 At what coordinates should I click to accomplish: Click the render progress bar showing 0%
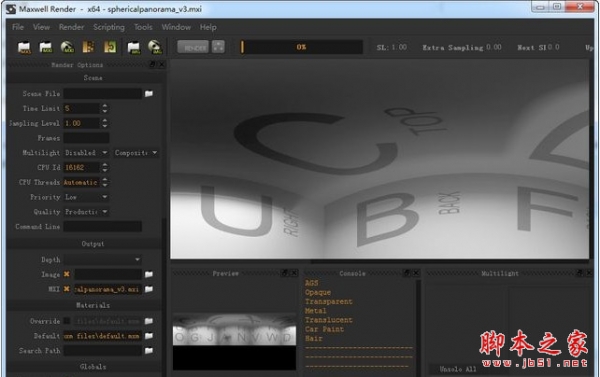[x=302, y=47]
